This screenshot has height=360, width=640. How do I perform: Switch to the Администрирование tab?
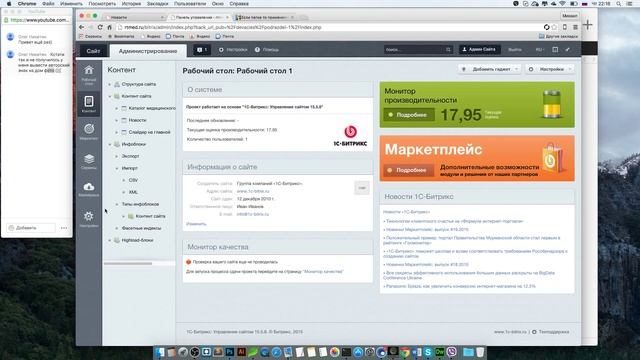tap(148, 51)
